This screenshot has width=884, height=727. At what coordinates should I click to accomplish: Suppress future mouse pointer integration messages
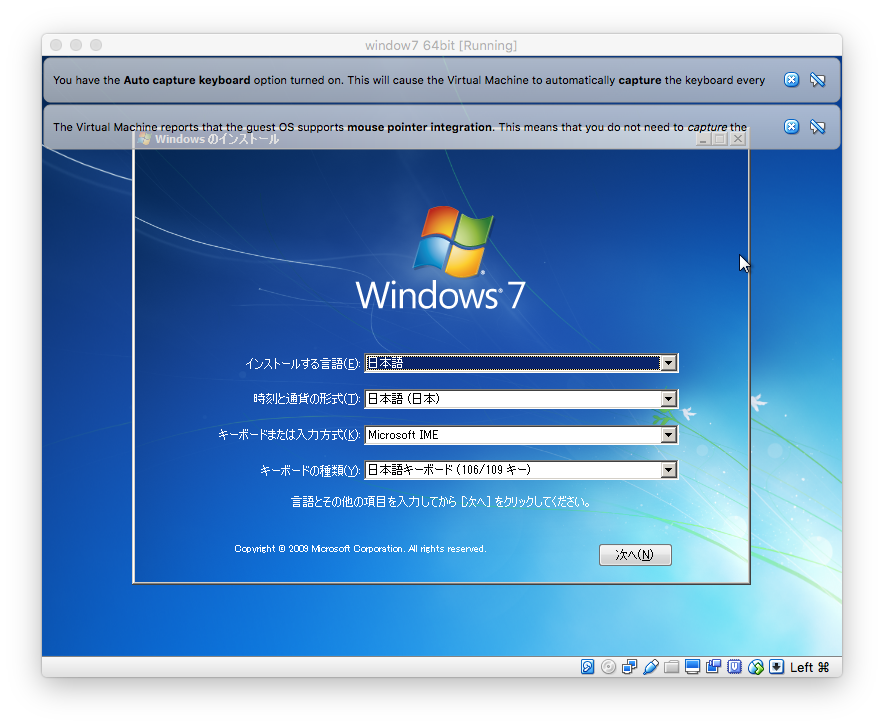pos(817,126)
